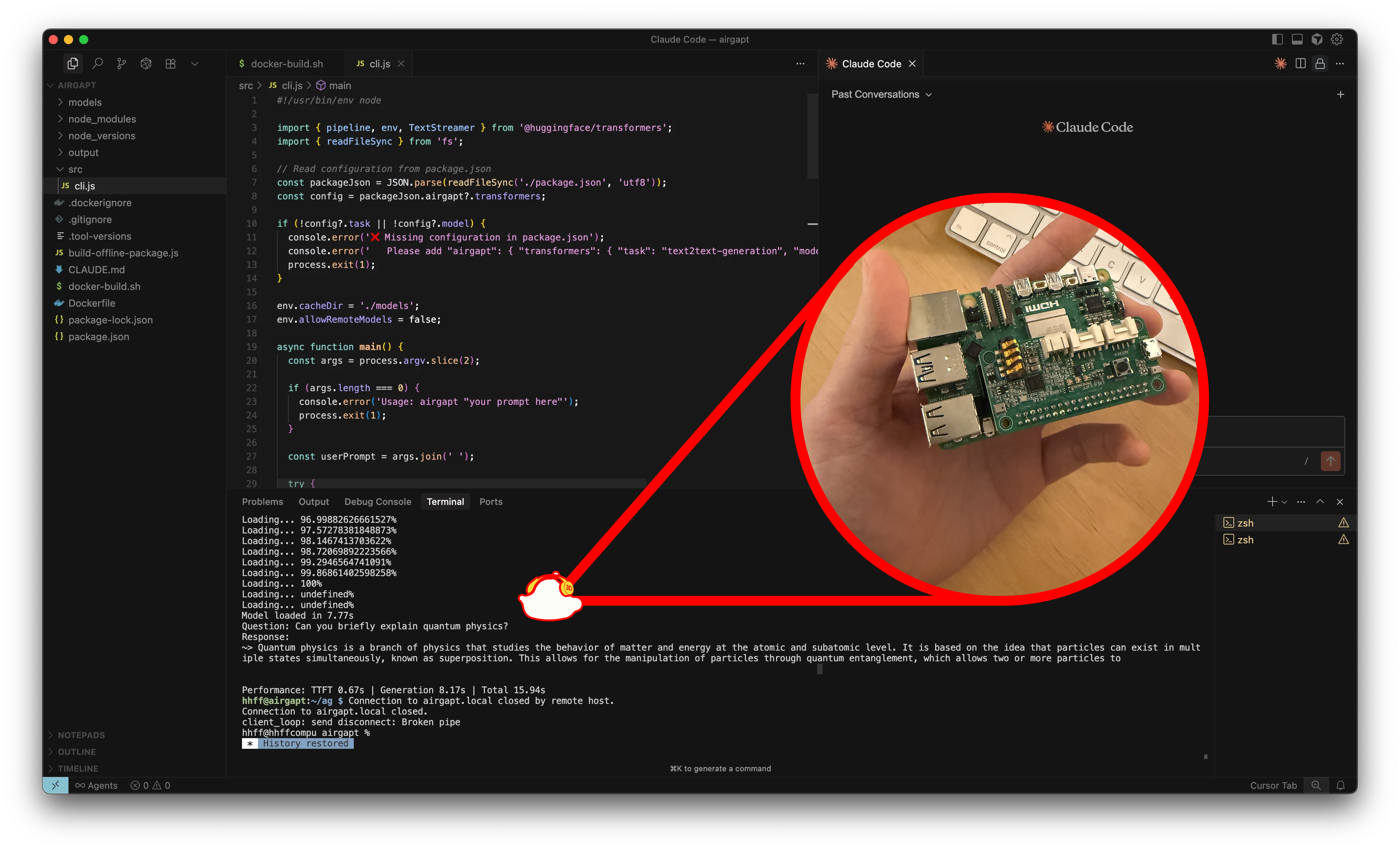Expand the Past Conversations dropdown

[881, 94]
